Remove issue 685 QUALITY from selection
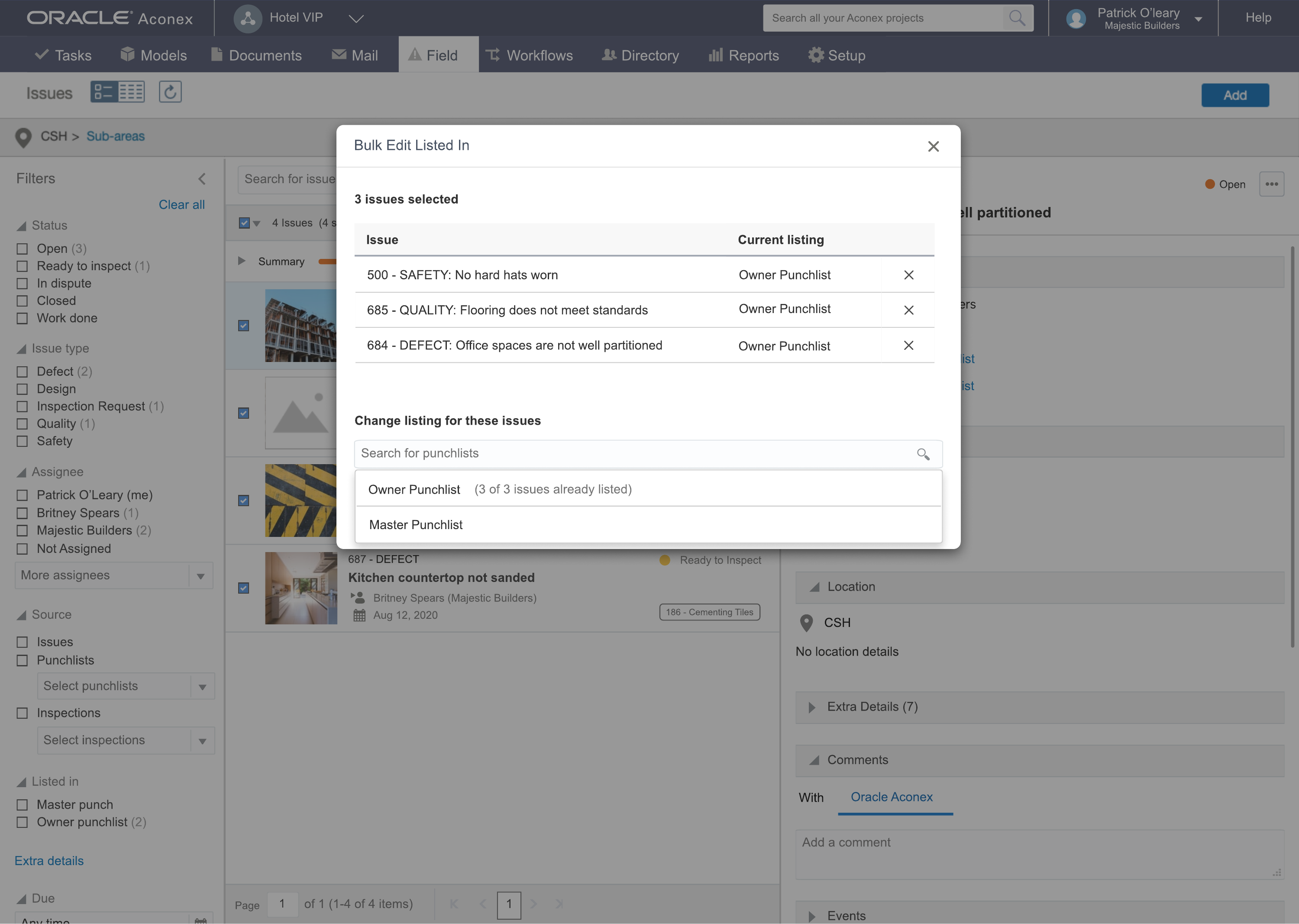The height and width of the screenshot is (924, 1299). [909, 310]
